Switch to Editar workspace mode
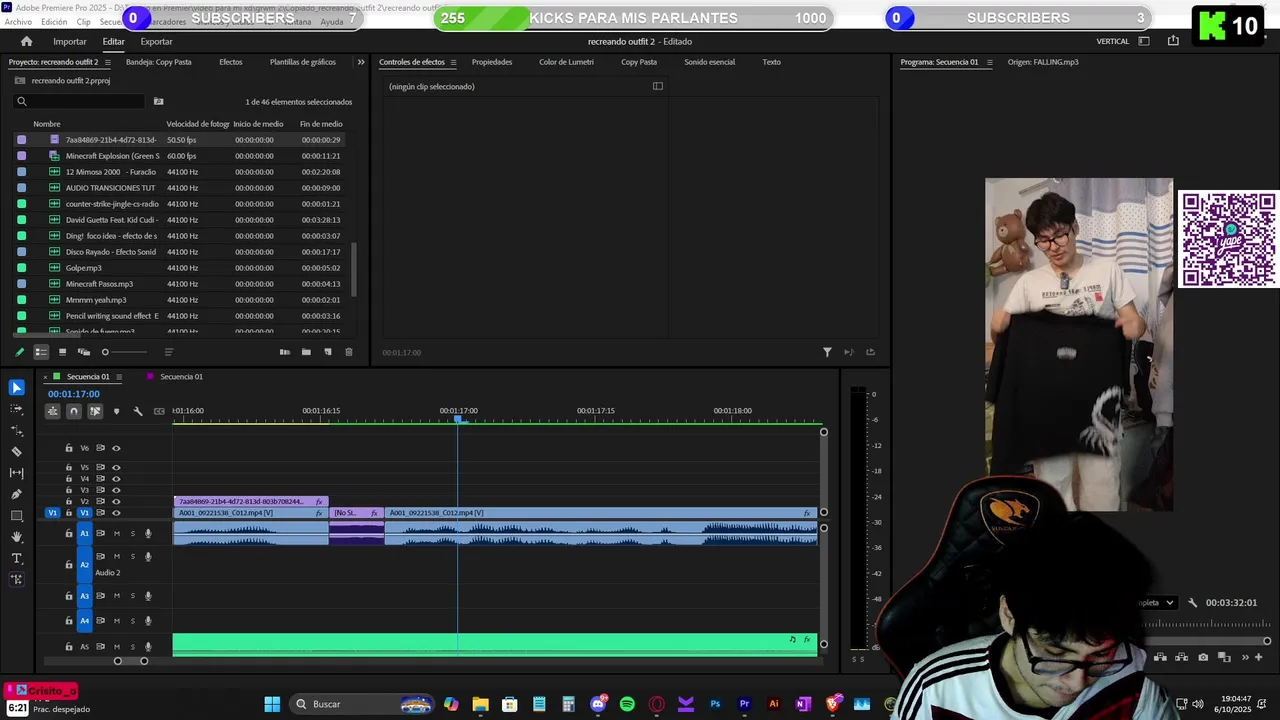1280x720 pixels. 113,41
